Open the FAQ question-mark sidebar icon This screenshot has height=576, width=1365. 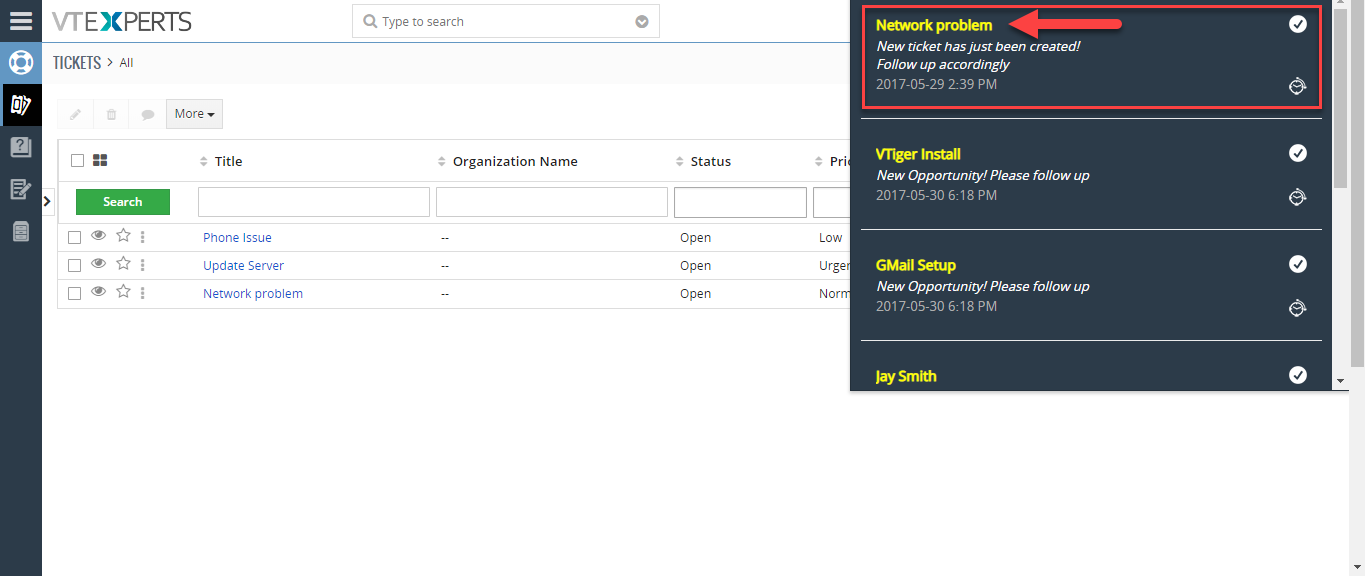(21, 147)
